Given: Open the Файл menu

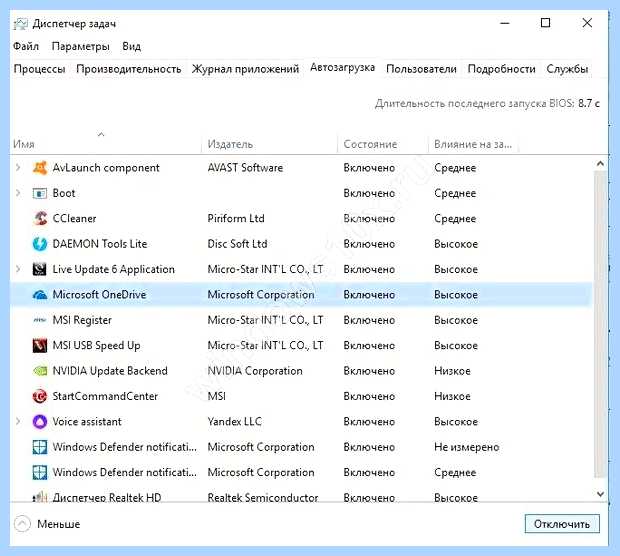Looking at the screenshot, I should point(26,46).
